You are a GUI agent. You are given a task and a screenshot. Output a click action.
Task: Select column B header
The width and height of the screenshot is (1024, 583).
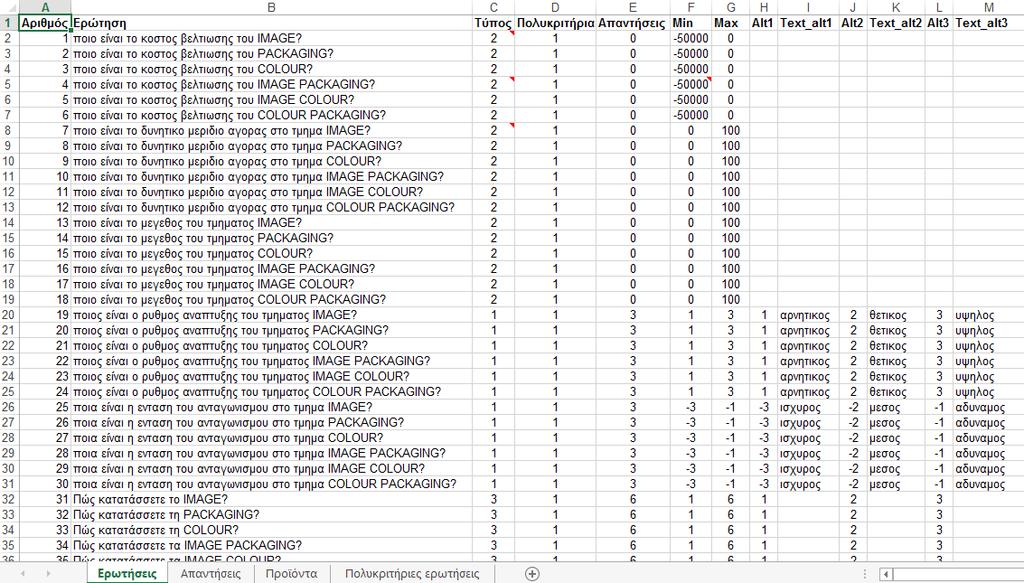click(x=272, y=7)
